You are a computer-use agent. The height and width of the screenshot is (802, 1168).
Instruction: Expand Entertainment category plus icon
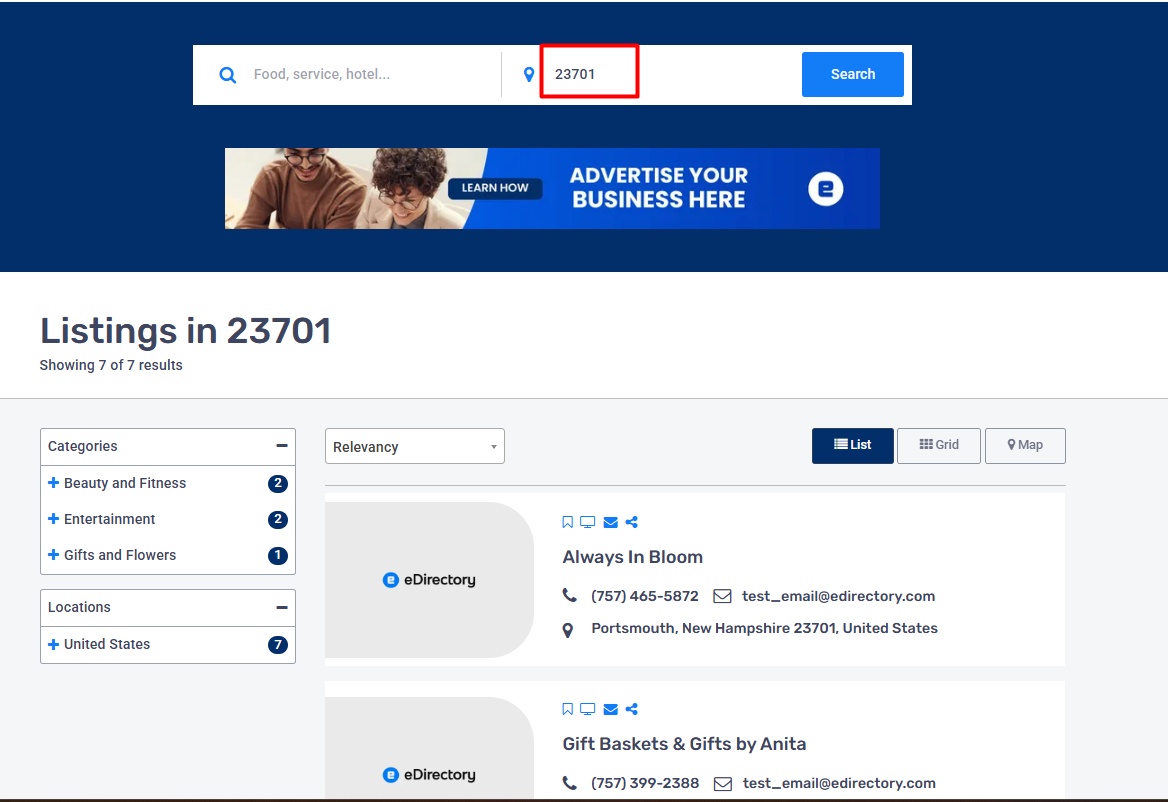[54, 518]
